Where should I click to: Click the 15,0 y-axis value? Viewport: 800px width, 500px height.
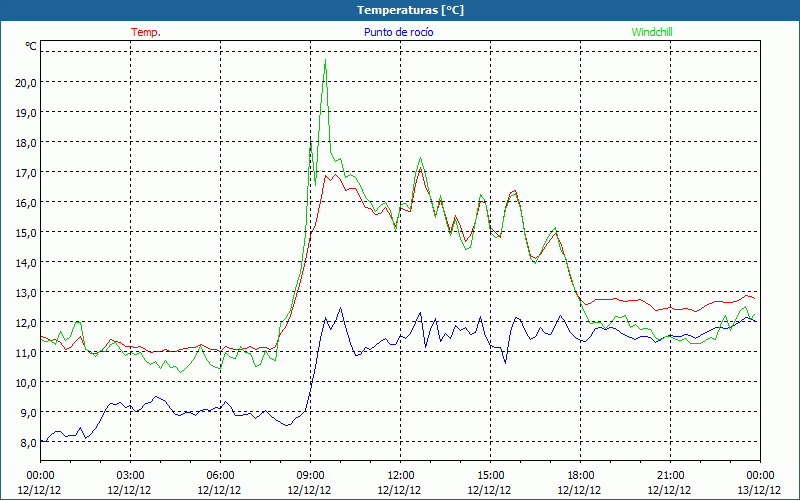pyautogui.click(x=26, y=233)
